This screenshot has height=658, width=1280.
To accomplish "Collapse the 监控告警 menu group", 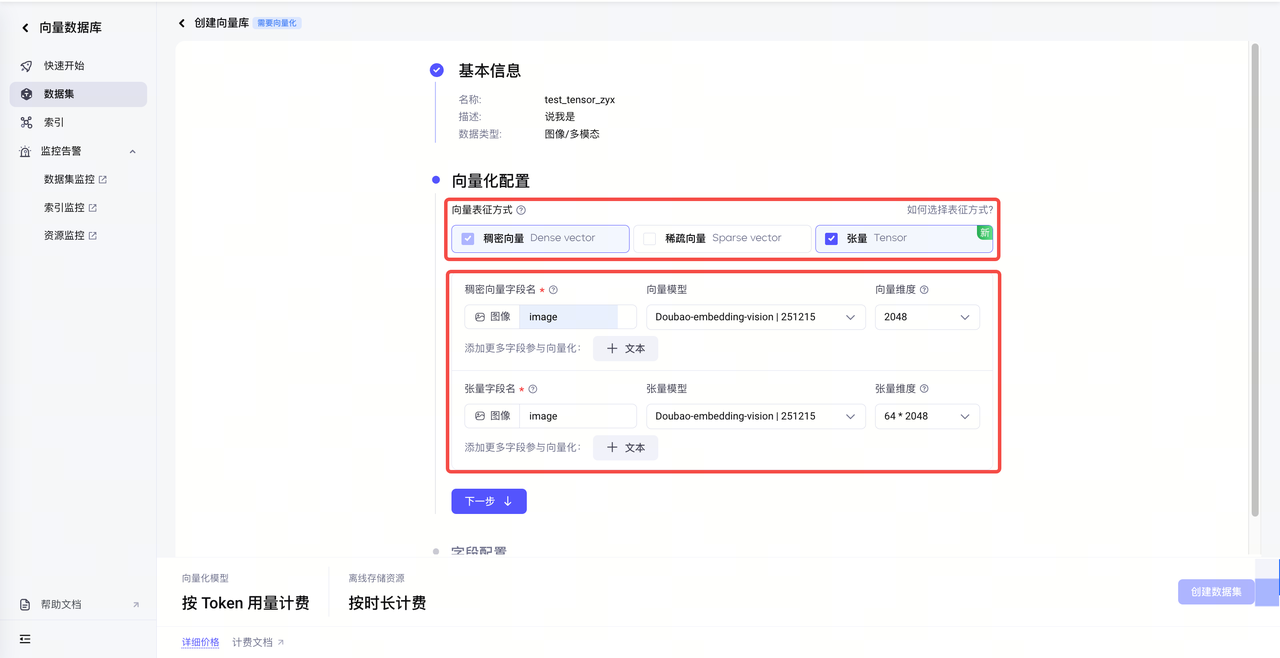I will pos(133,151).
